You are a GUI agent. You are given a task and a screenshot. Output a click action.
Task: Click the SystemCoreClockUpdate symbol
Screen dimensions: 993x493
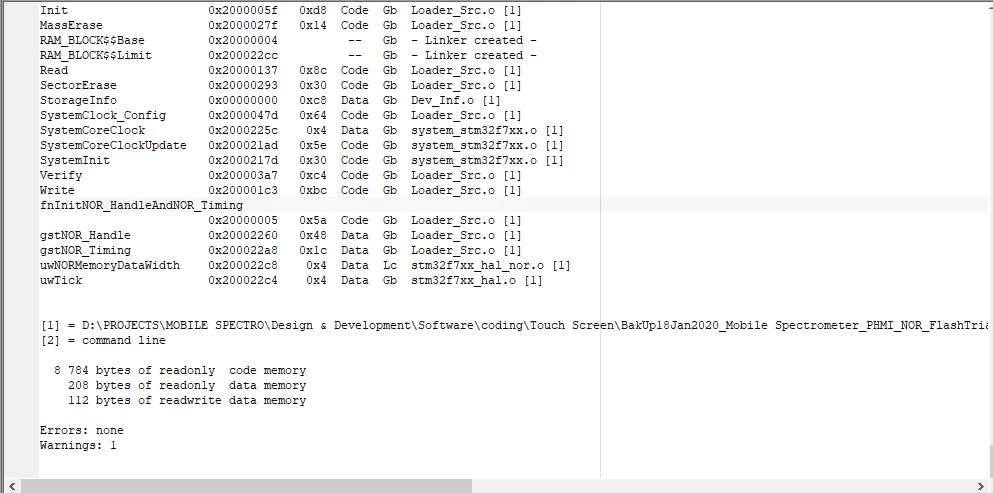(x=113, y=145)
